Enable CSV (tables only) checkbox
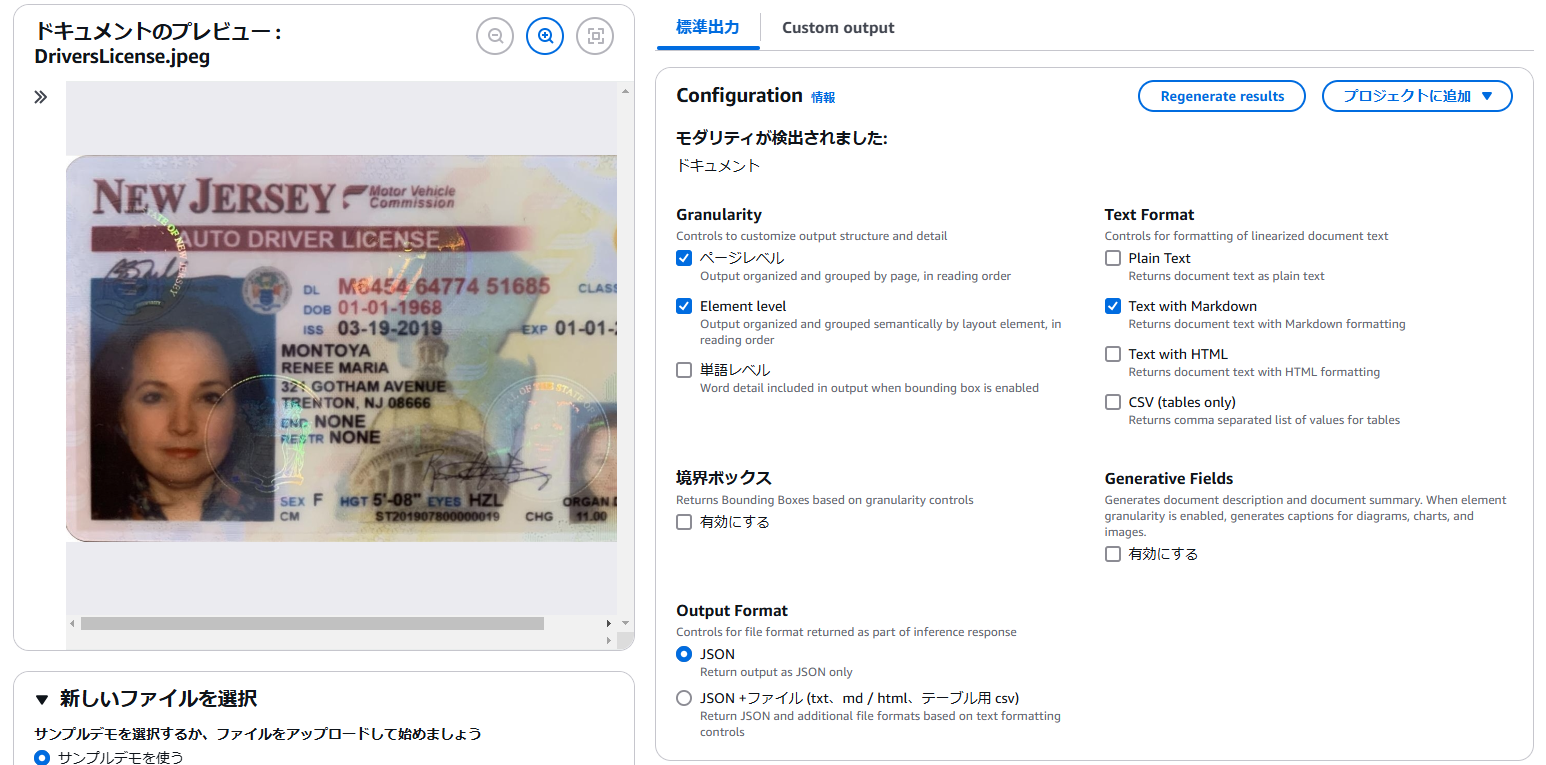This screenshot has width=1546, height=765. [1113, 402]
